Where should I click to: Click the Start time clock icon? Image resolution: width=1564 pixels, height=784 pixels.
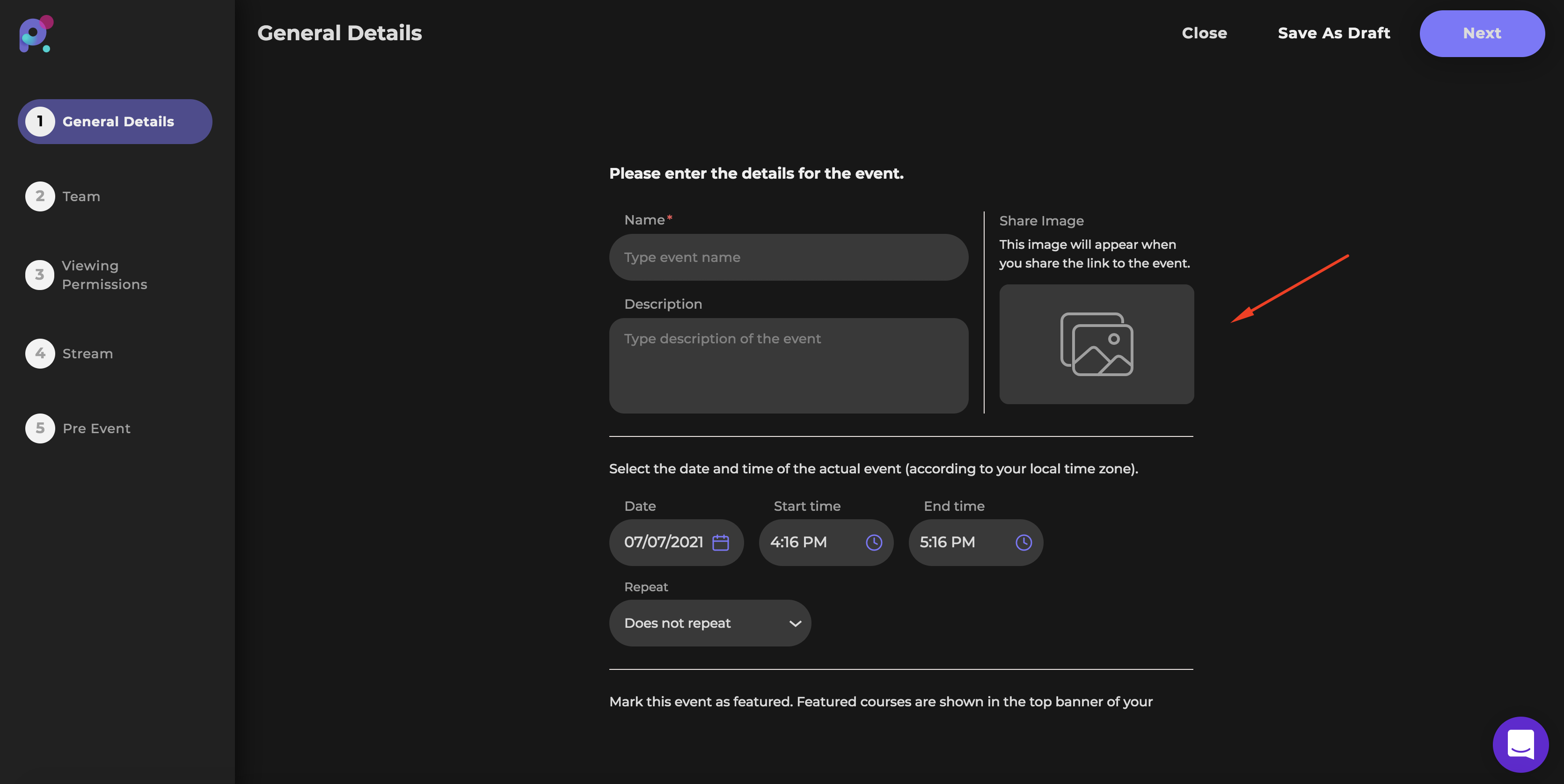873,542
